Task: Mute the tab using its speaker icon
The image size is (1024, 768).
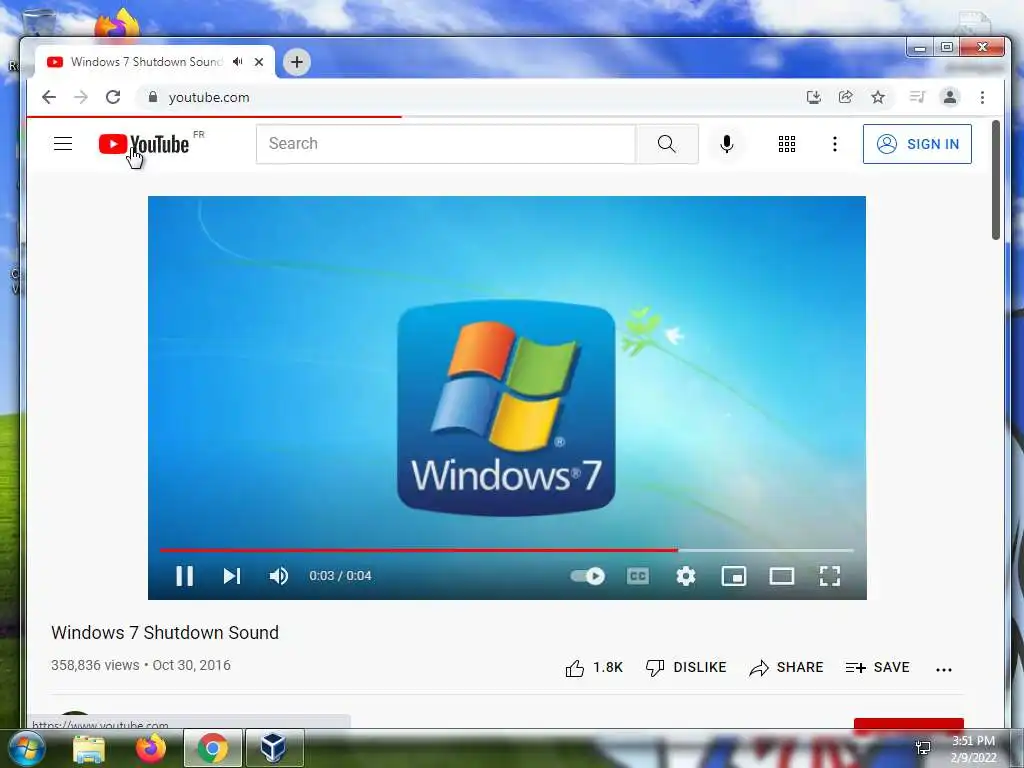Action: [238, 62]
